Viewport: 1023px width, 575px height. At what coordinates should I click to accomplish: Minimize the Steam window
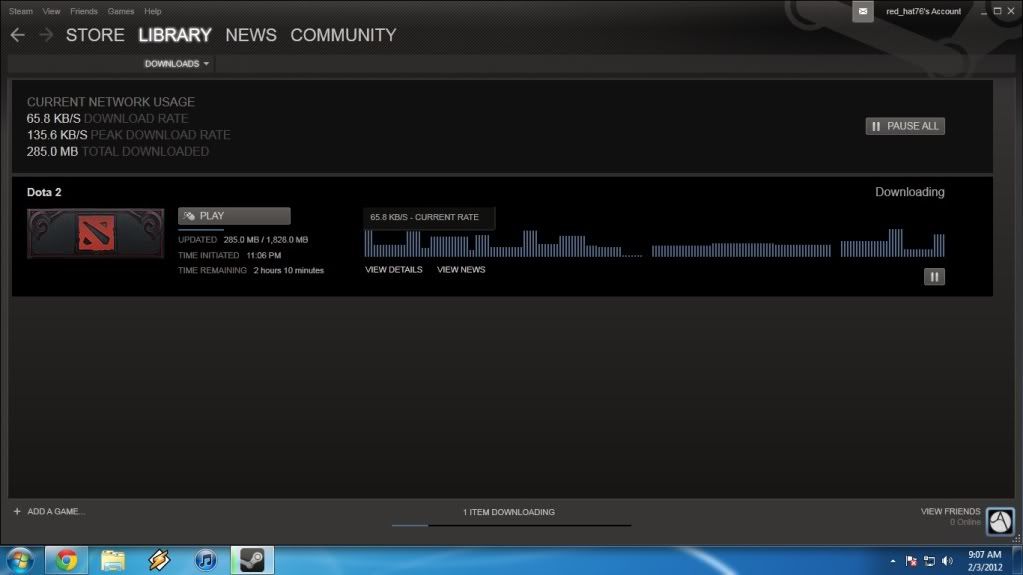[983, 11]
